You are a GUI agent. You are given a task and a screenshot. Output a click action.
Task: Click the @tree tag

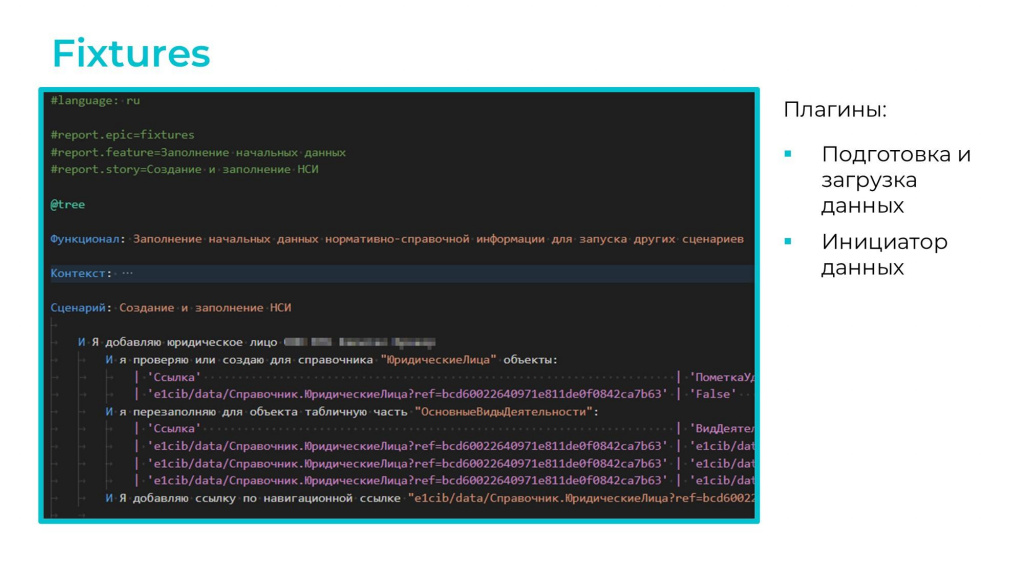point(68,204)
